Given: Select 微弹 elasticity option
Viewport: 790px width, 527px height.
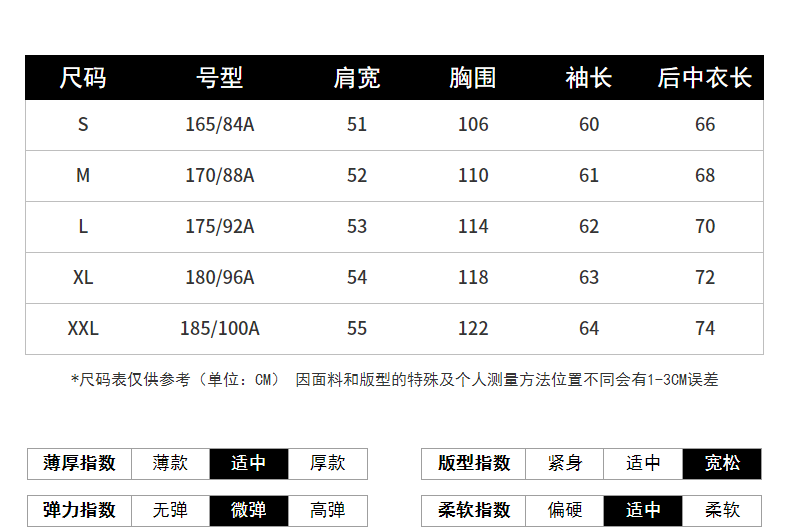Looking at the screenshot, I should [249, 510].
